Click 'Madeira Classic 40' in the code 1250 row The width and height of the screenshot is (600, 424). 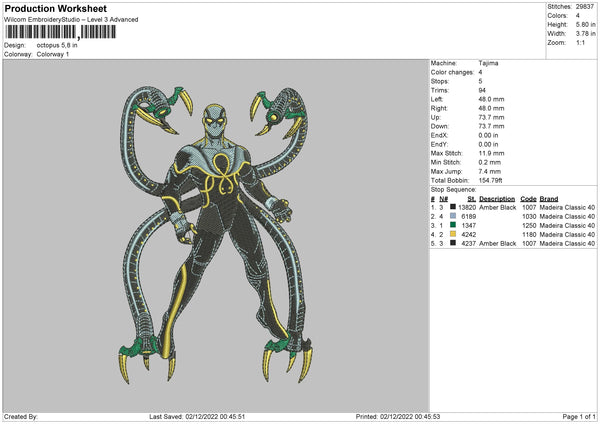point(567,226)
